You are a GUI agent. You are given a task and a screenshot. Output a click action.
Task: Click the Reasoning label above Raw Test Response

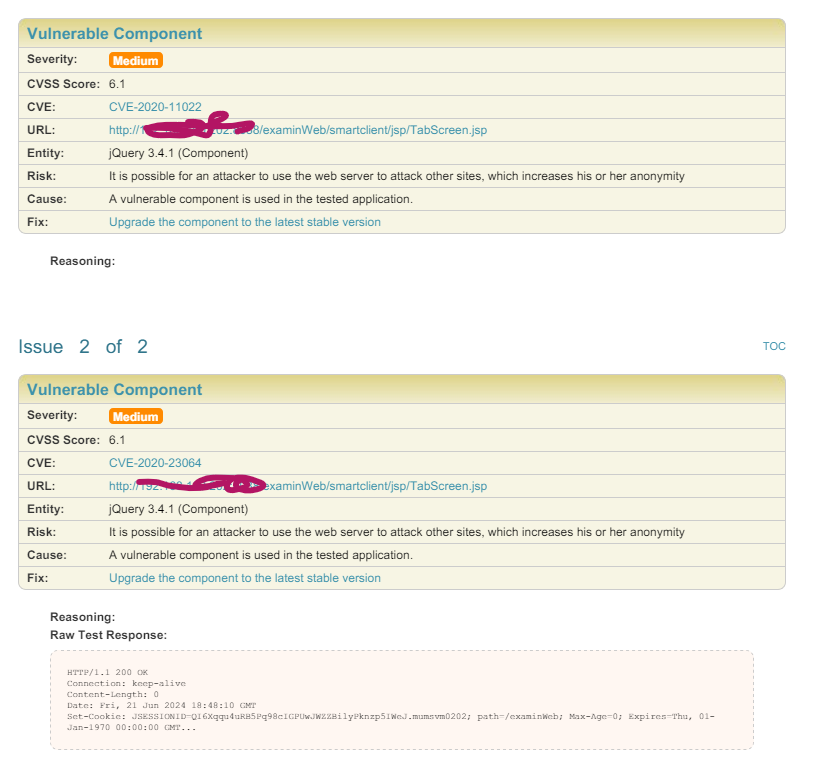[x=82, y=617]
